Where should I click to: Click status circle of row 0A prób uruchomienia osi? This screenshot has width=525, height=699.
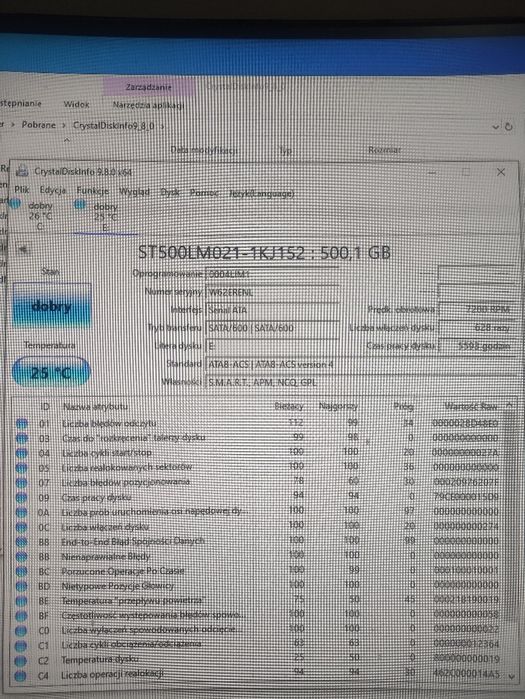click(22, 512)
